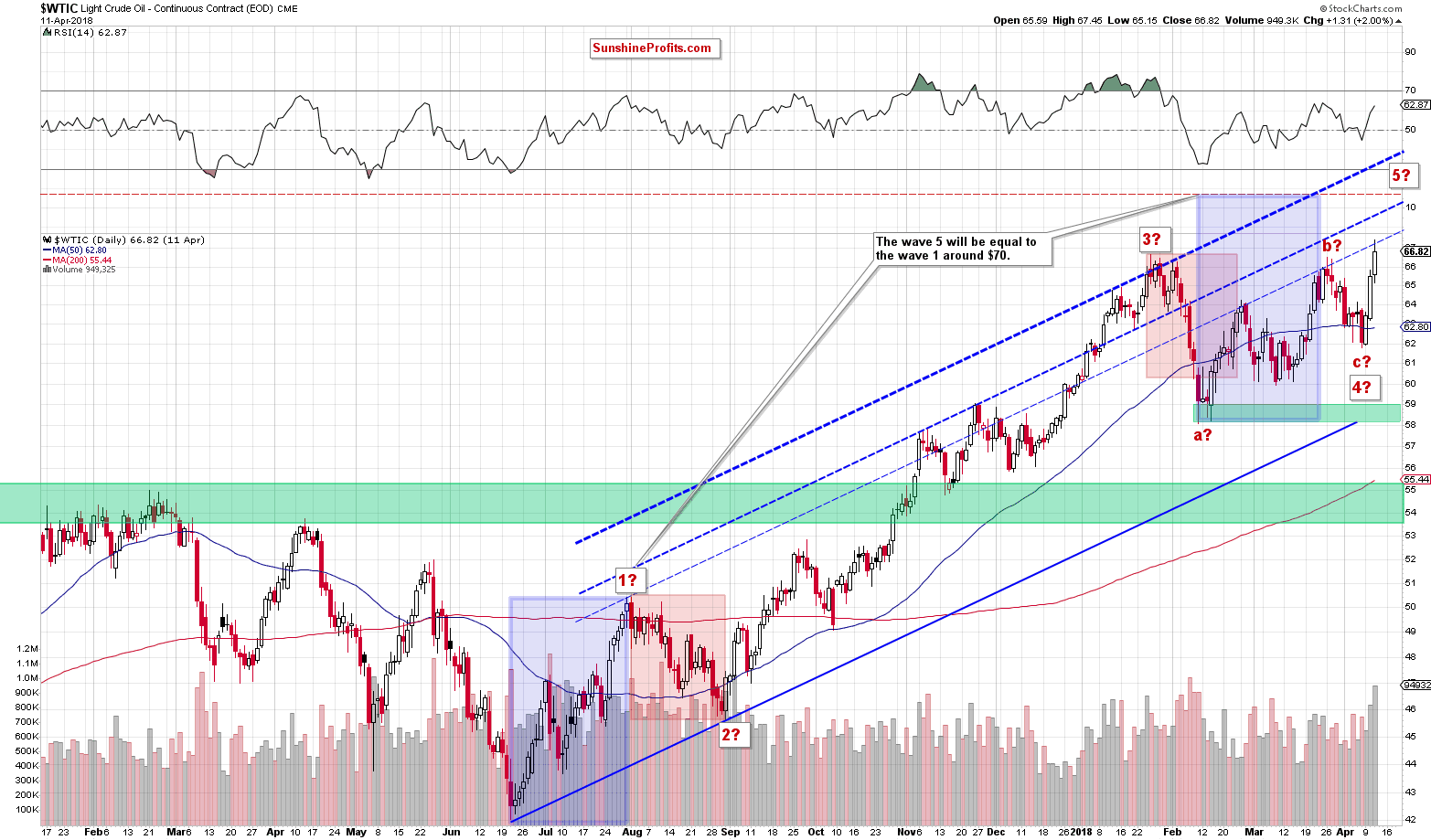Viewport: 1431px width, 840px height.
Task: Click the blue MA(50) legend line marker
Action: click(x=48, y=250)
